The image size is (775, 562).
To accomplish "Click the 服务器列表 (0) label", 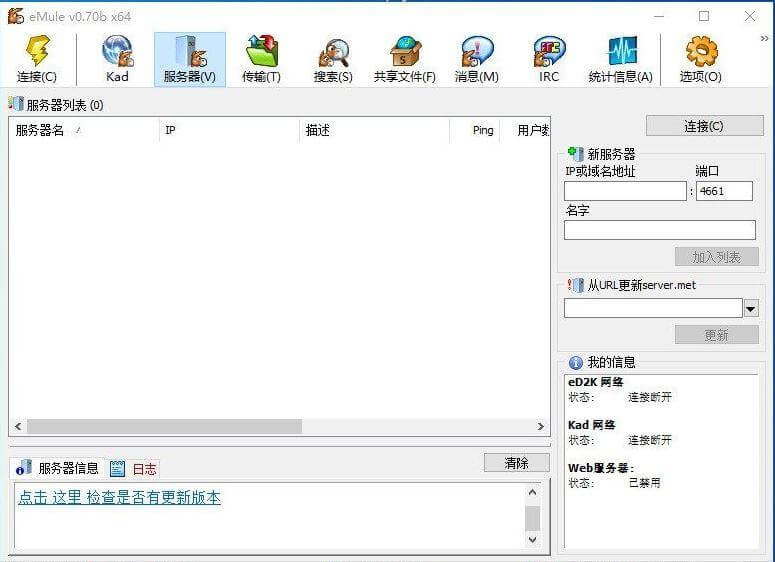I will [65, 105].
